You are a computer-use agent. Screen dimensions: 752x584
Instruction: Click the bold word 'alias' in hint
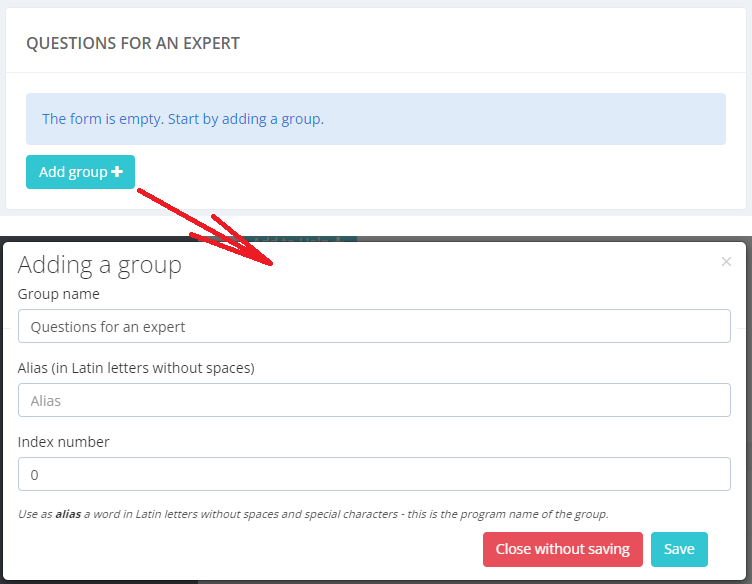68,514
